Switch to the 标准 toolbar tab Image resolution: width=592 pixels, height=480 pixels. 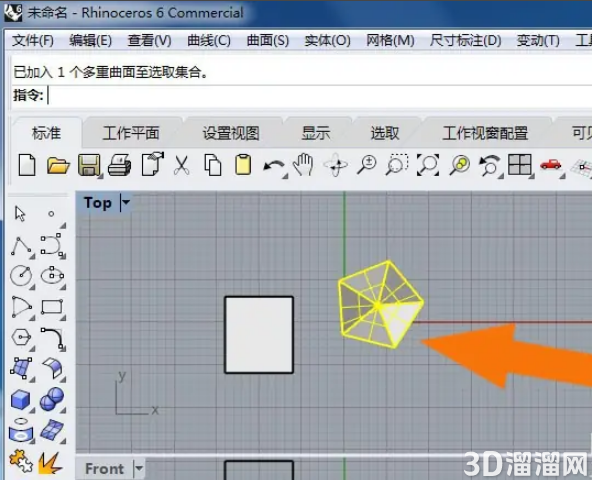[46, 133]
